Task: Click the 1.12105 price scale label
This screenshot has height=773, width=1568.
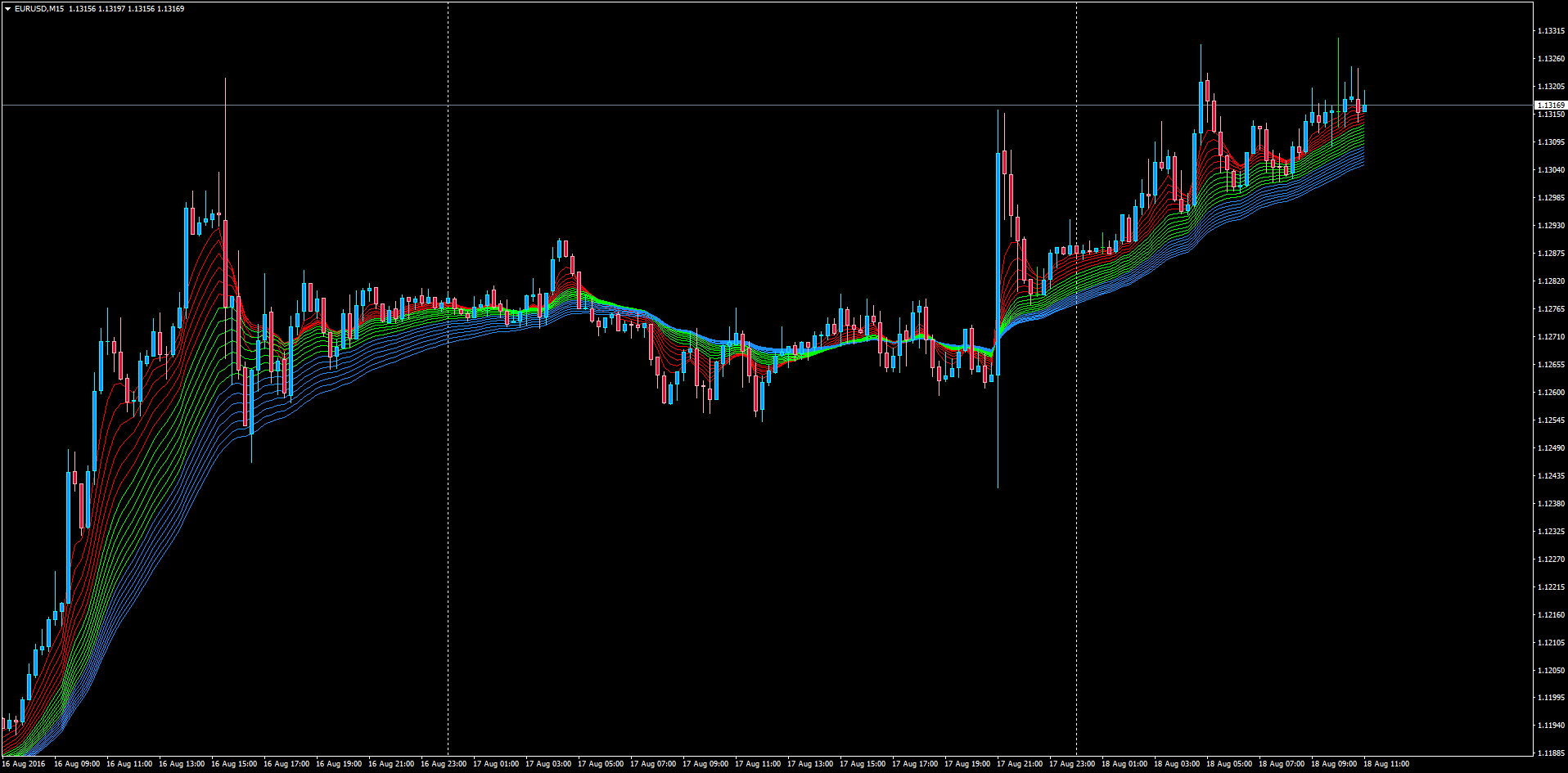Action: coord(1552,643)
